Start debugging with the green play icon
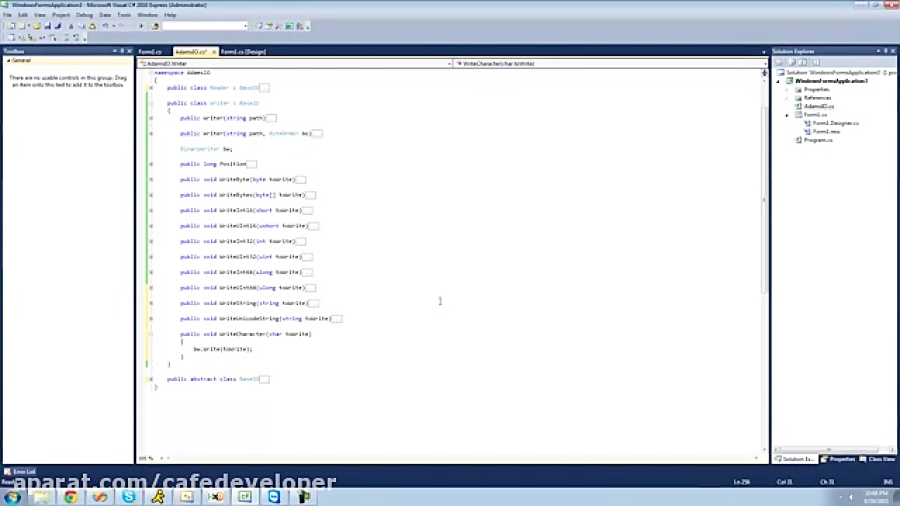The width and height of the screenshot is (900, 506). (141, 26)
